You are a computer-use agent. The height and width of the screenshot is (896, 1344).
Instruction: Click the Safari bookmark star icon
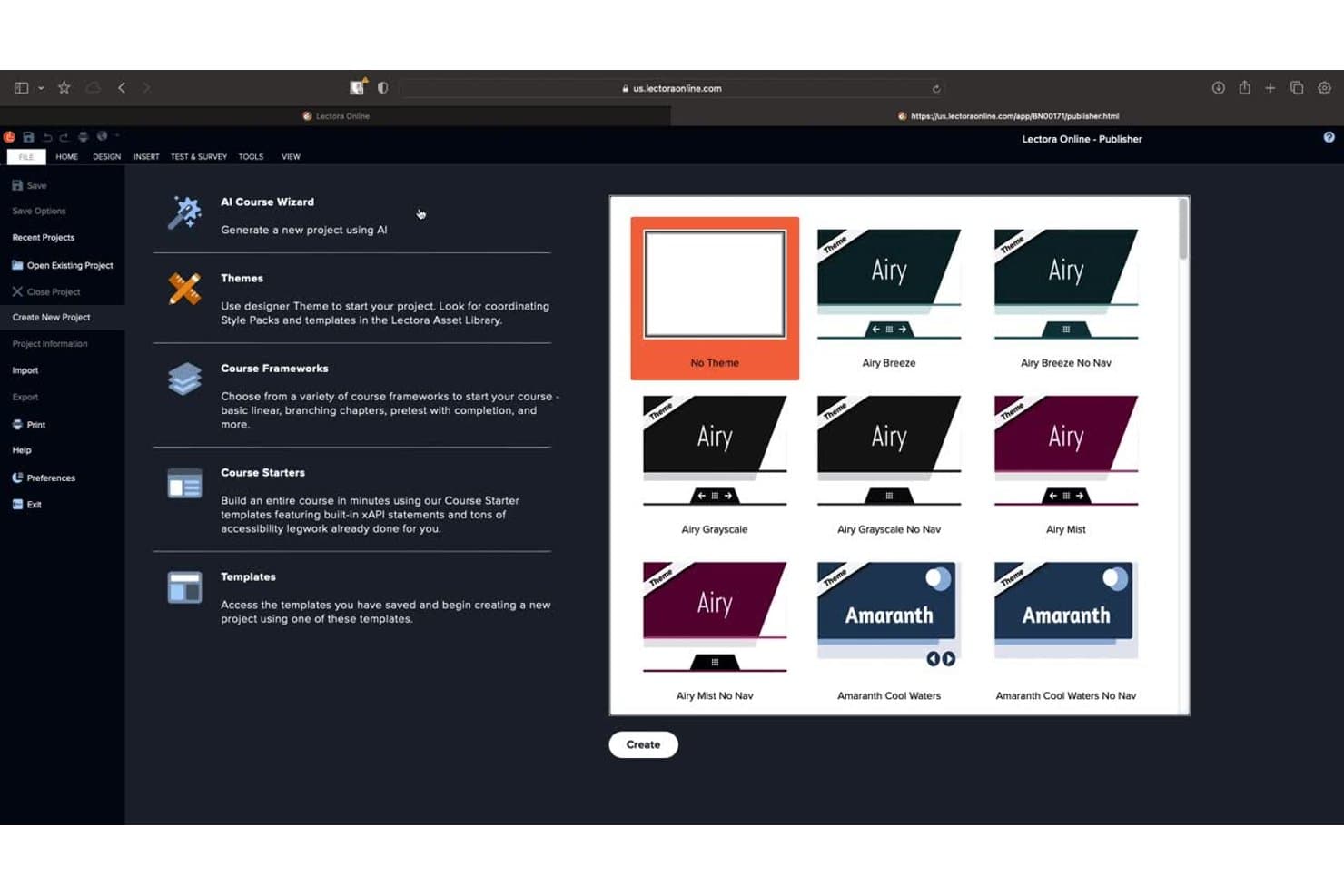[x=64, y=88]
